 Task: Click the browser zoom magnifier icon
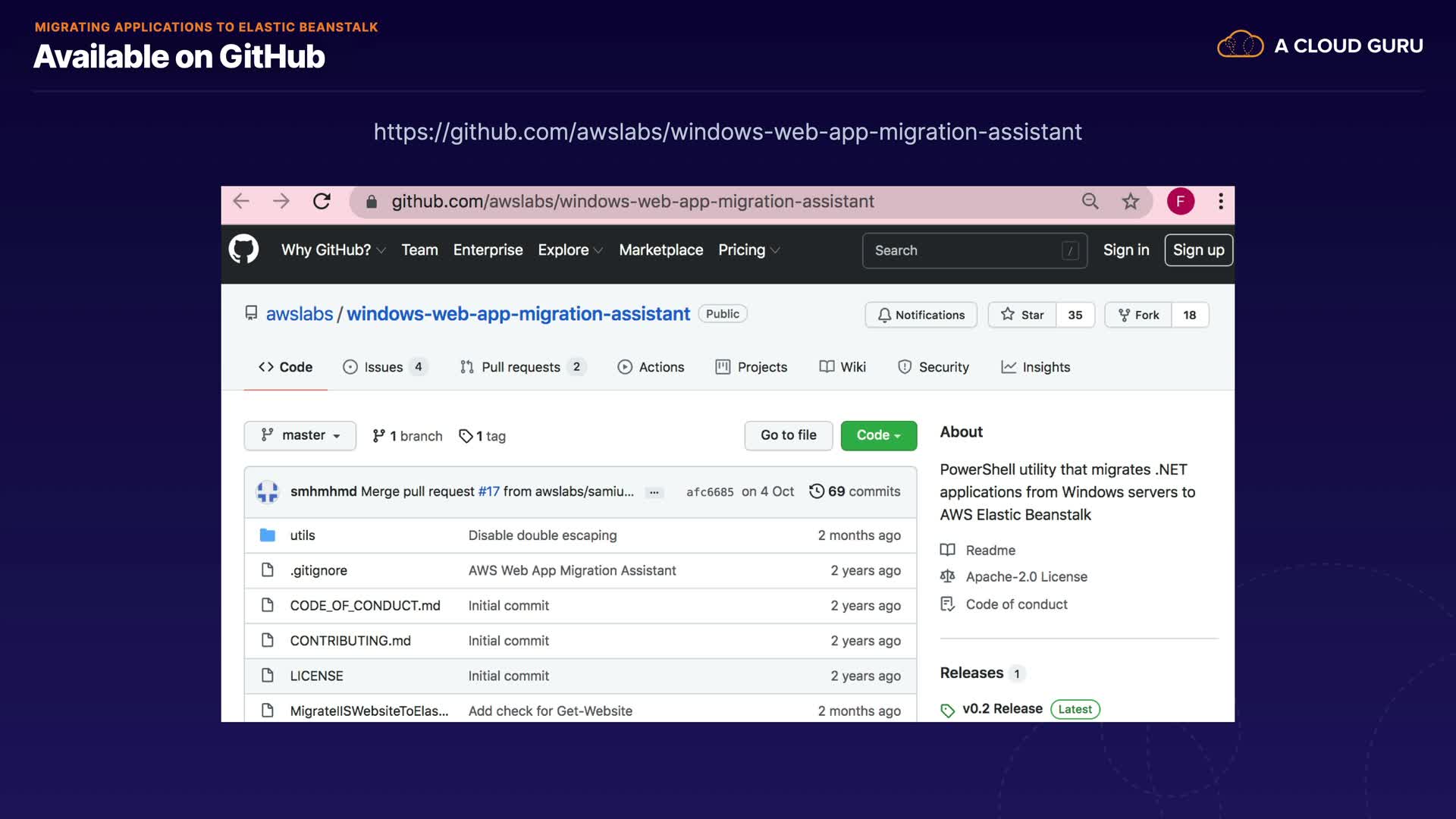pos(1090,201)
